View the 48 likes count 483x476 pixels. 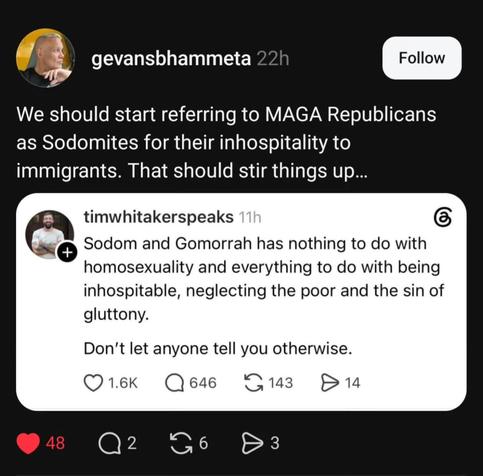[x=55, y=443]
